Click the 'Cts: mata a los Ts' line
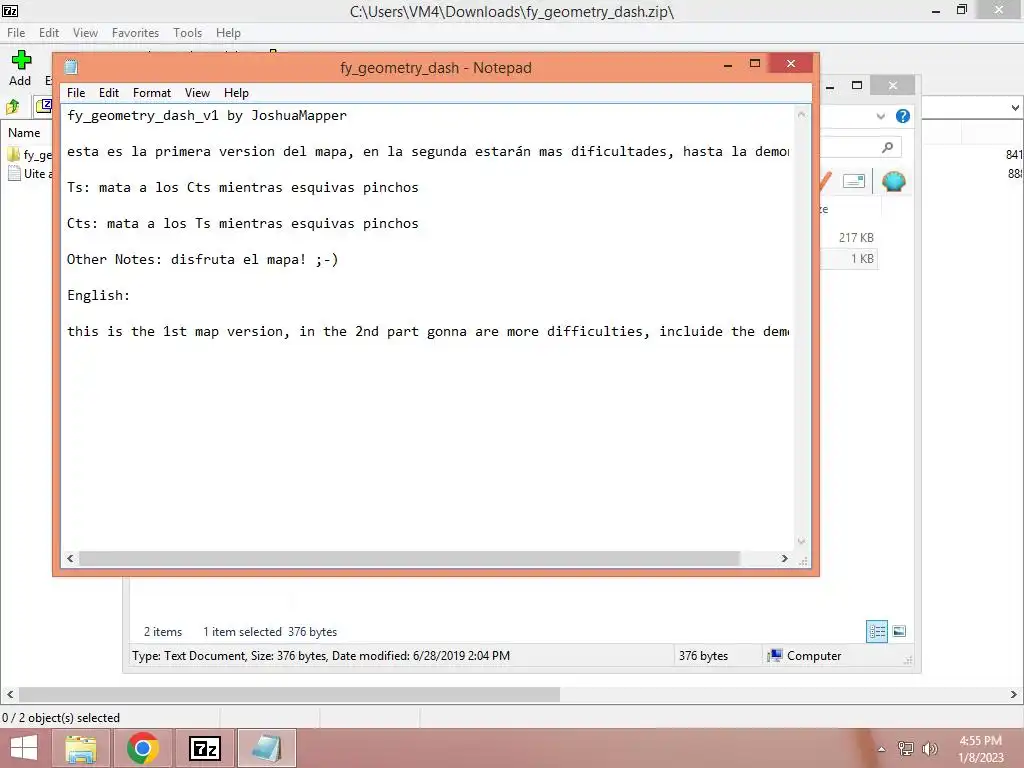This screenshot has width=1024, height=768. [x=242, y=223]
